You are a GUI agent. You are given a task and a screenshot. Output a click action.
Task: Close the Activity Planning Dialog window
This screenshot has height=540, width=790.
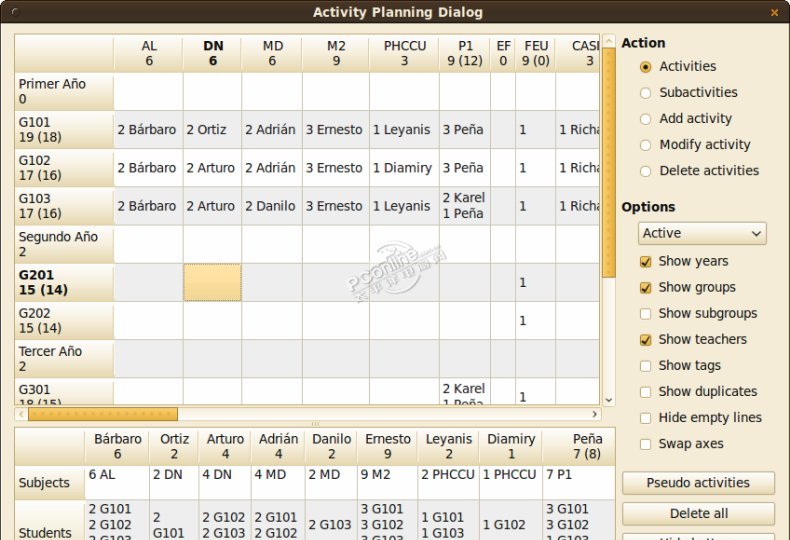(774, 13)
